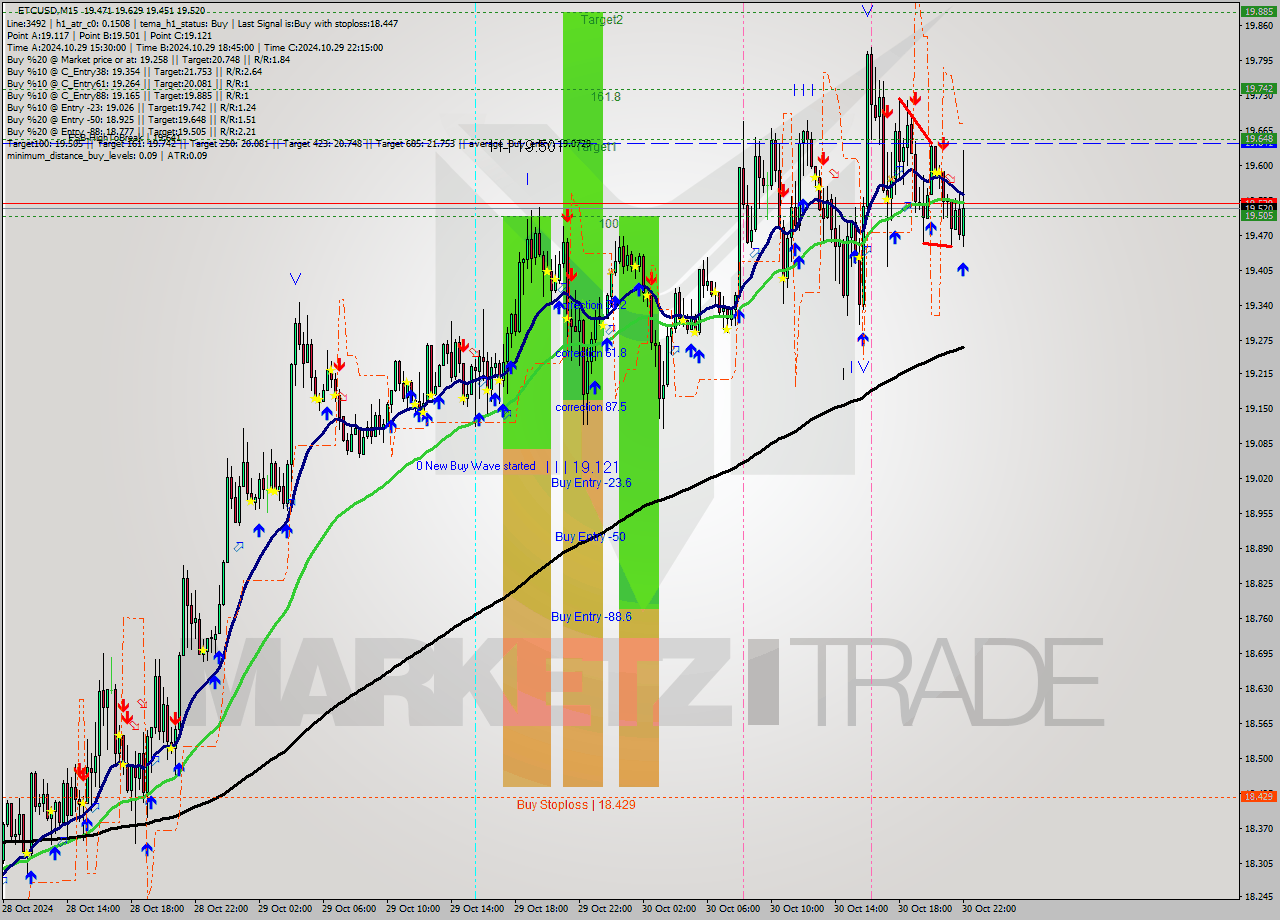
Task: Click the '28 Oct 22:00' time axis label
Action: [220, 909]
